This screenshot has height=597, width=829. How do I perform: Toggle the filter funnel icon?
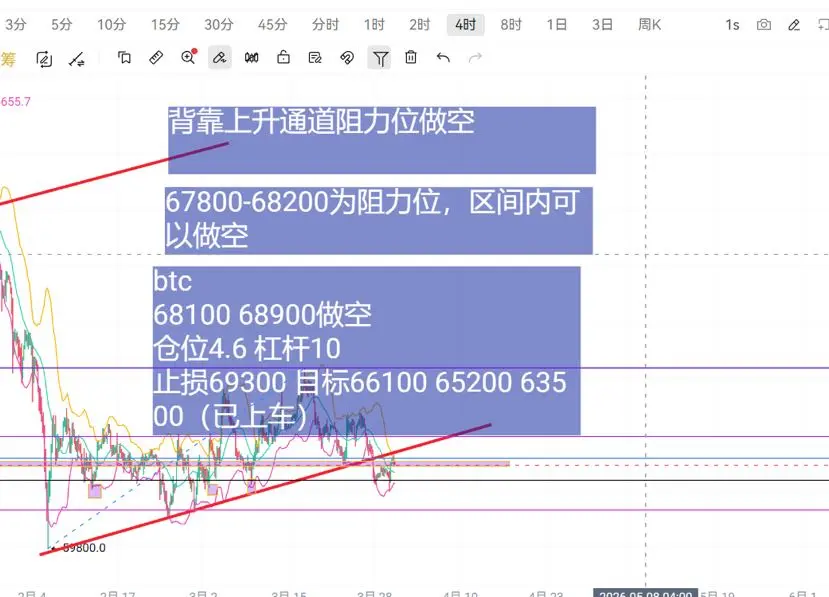point(380,58)
